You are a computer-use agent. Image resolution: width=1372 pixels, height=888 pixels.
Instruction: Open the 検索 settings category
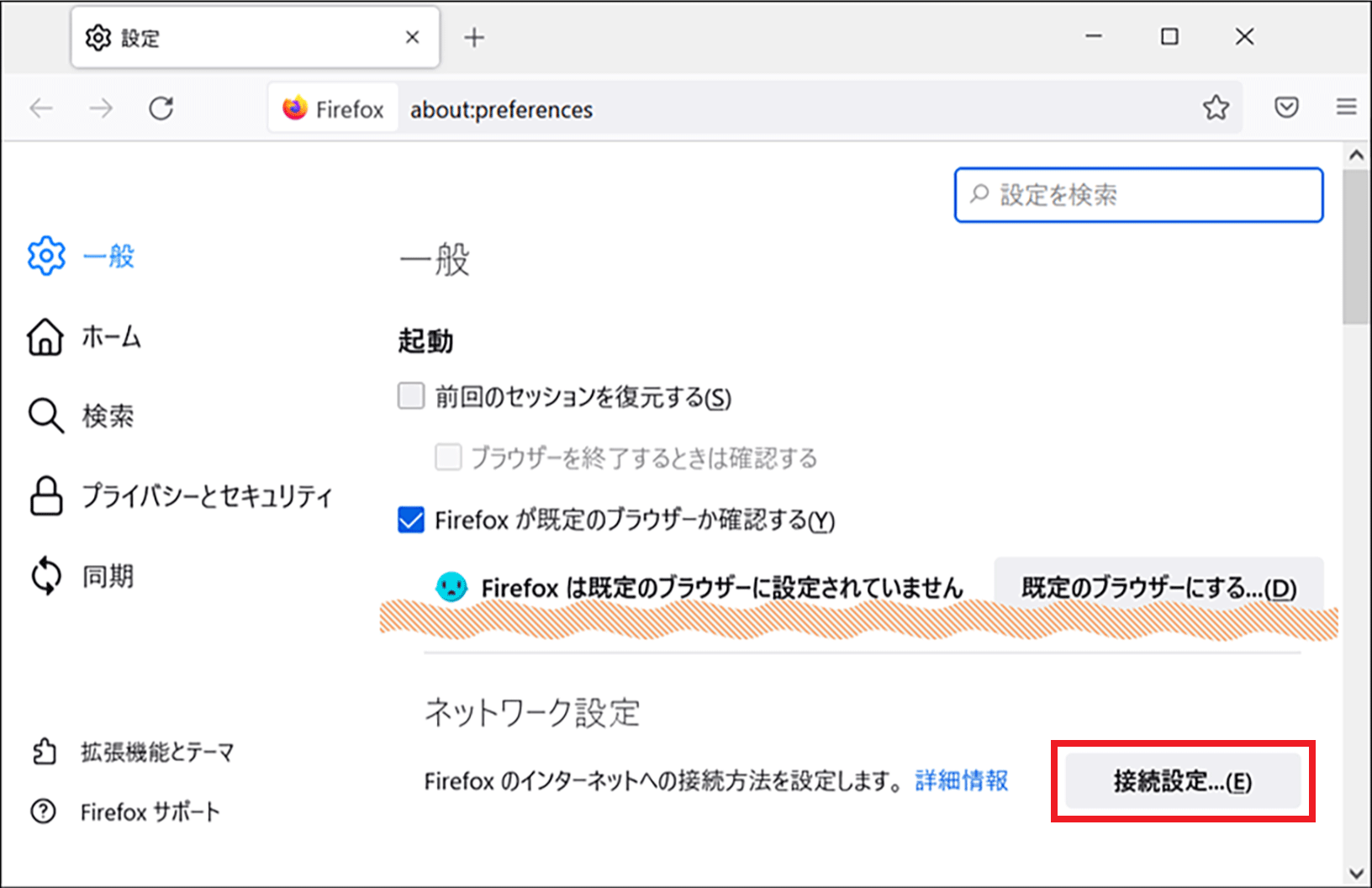(x=82, y=415)
